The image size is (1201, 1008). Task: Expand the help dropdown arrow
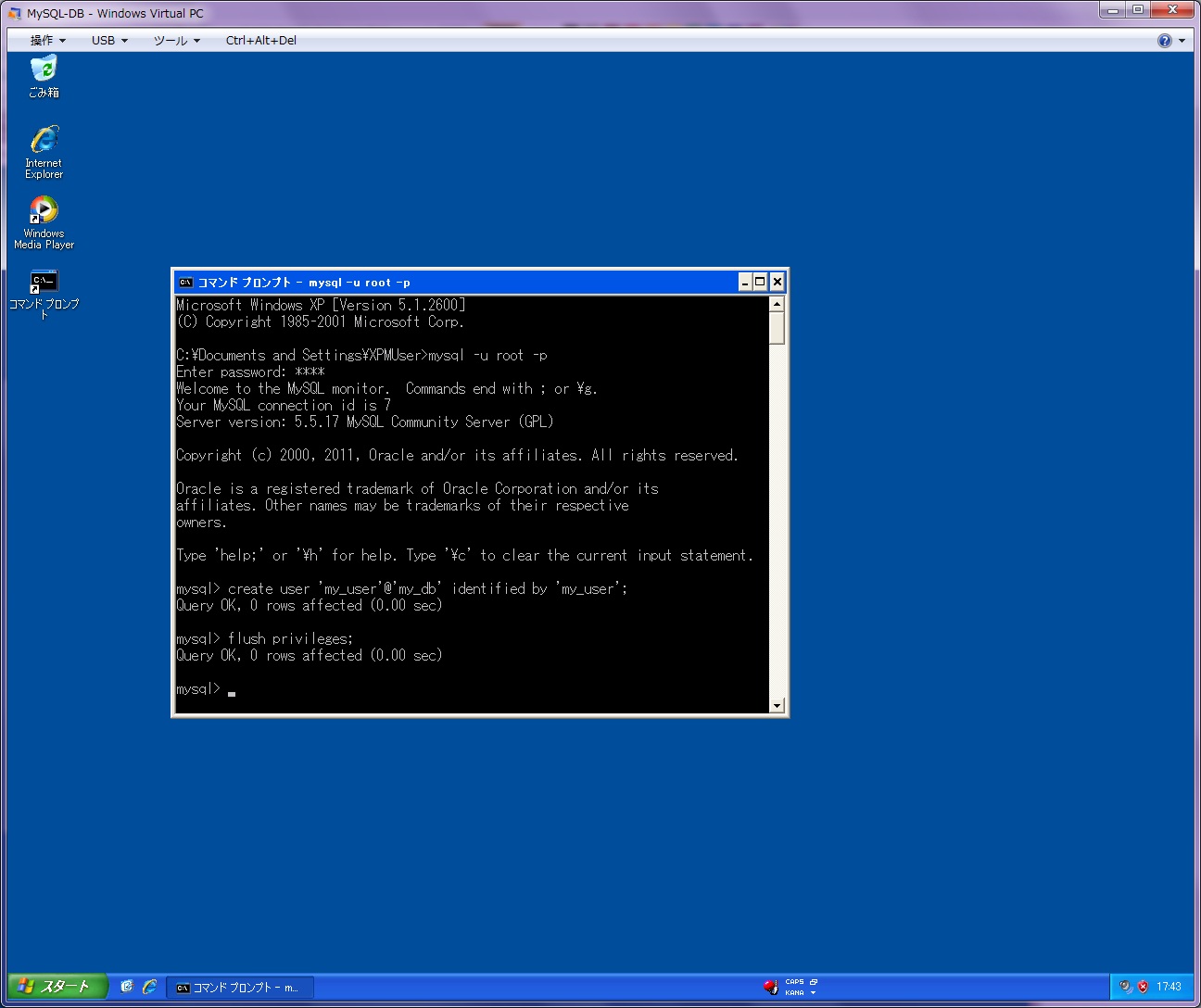pos(1182,41)
